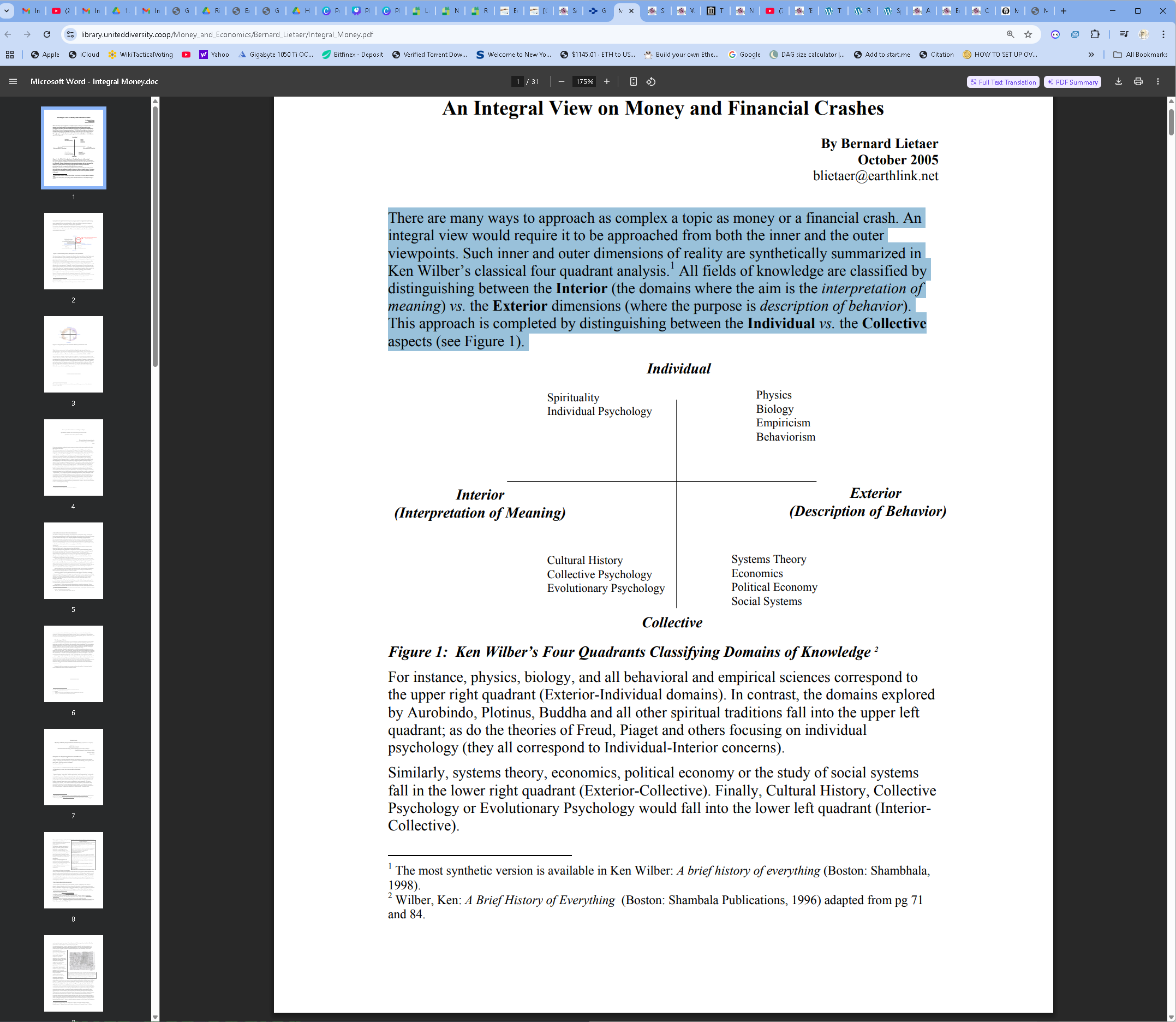Select page 3 thumbnail

click(x=74, y=354)
